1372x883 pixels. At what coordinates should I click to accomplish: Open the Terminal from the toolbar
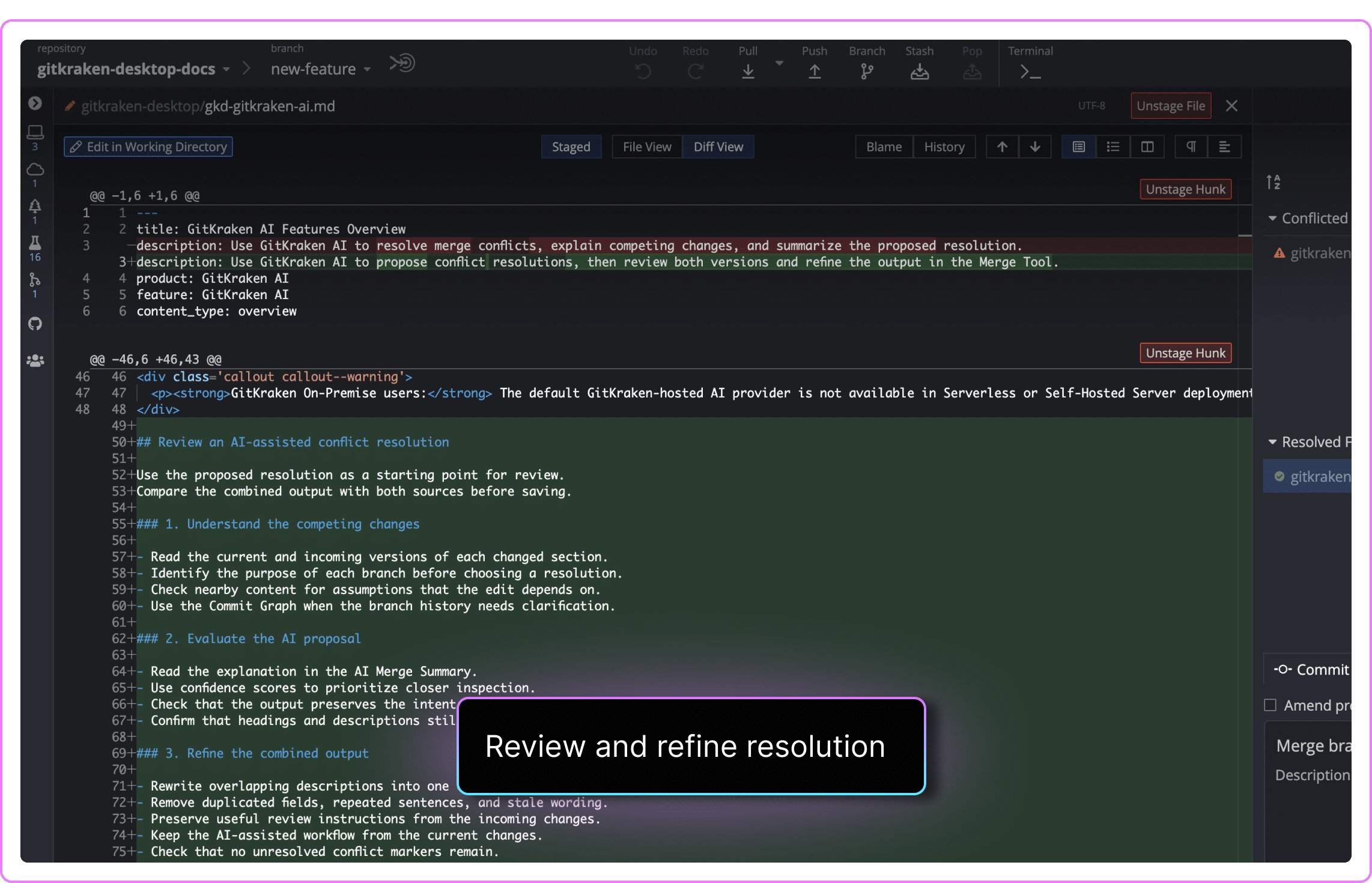coord(1031,73)
